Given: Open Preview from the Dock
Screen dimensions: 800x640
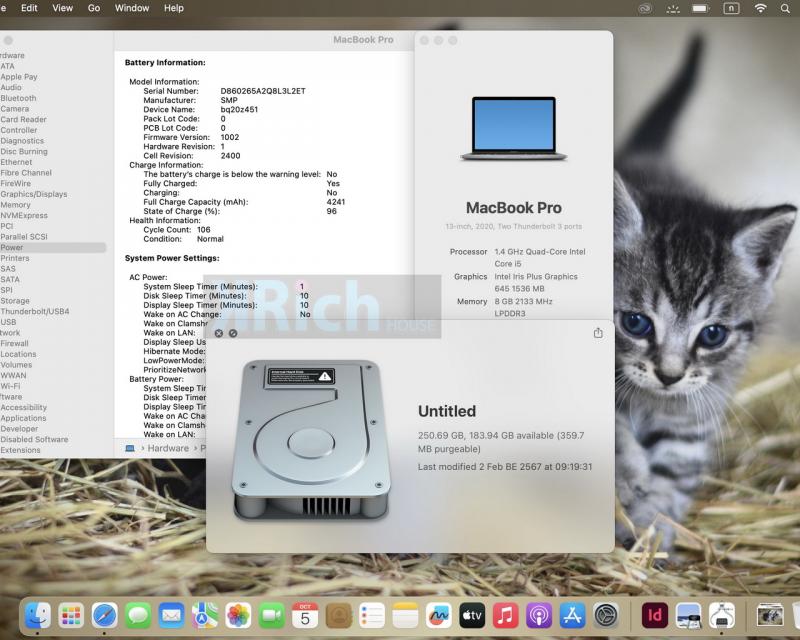Looking at the screenshot, I should click(x=688, y=616).
